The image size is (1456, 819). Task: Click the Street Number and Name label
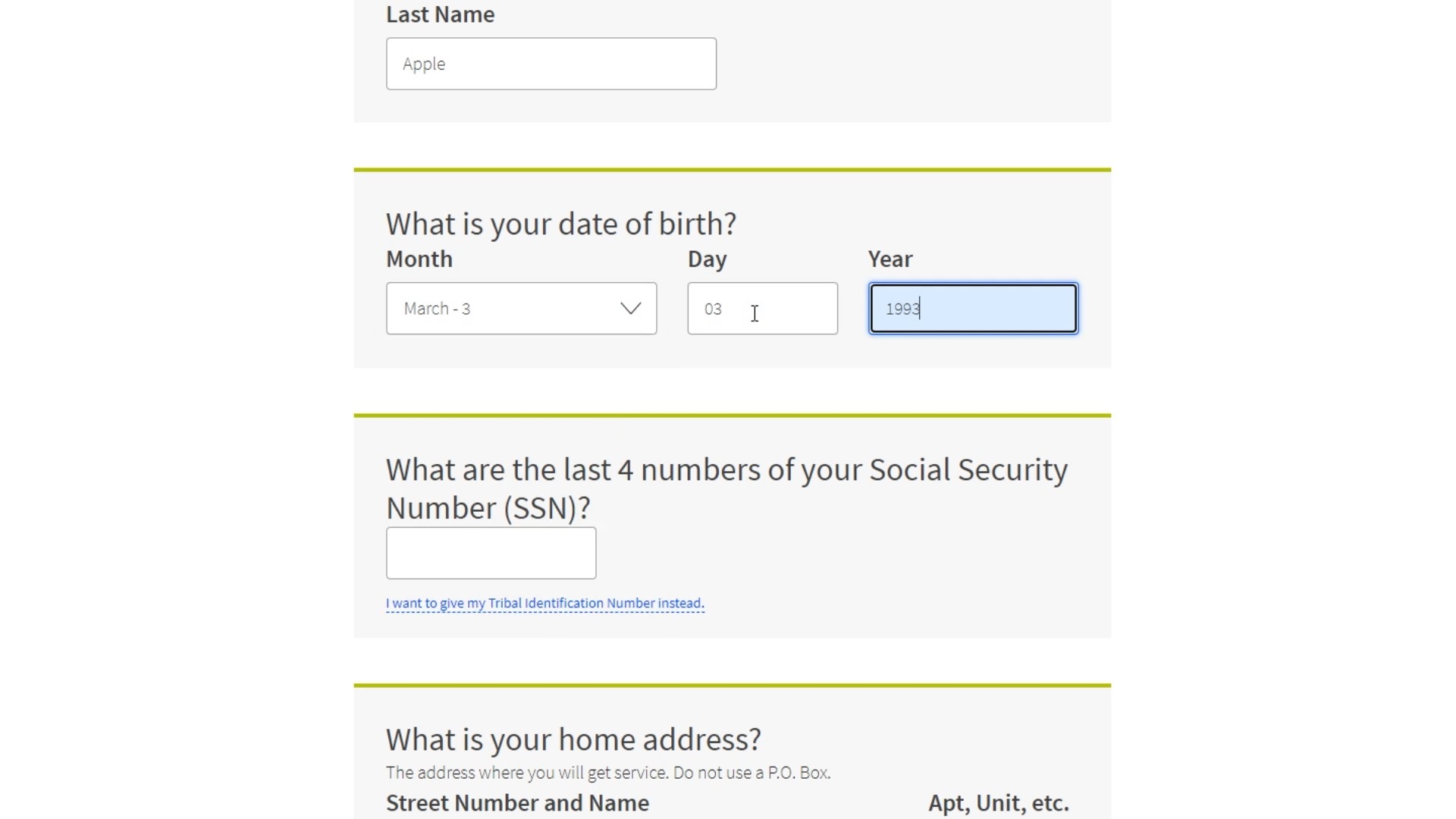coord(517,803)
